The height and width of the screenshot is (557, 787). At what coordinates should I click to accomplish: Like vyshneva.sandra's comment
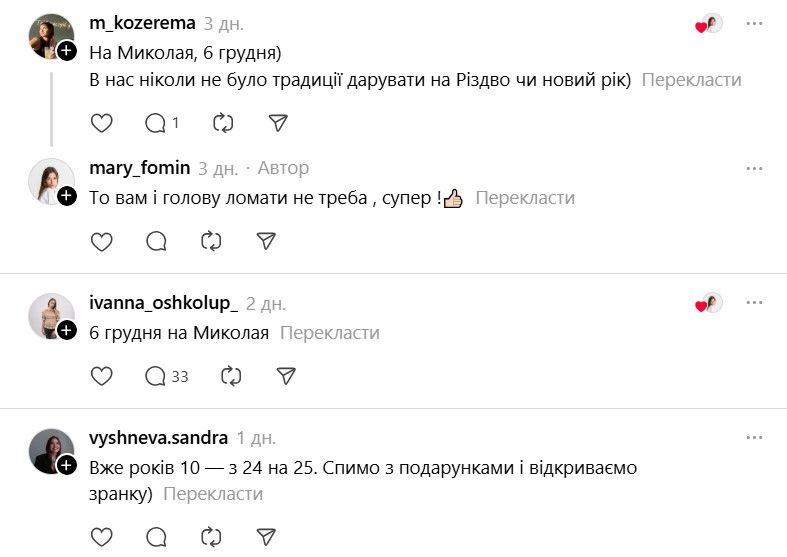pos(102,536)
